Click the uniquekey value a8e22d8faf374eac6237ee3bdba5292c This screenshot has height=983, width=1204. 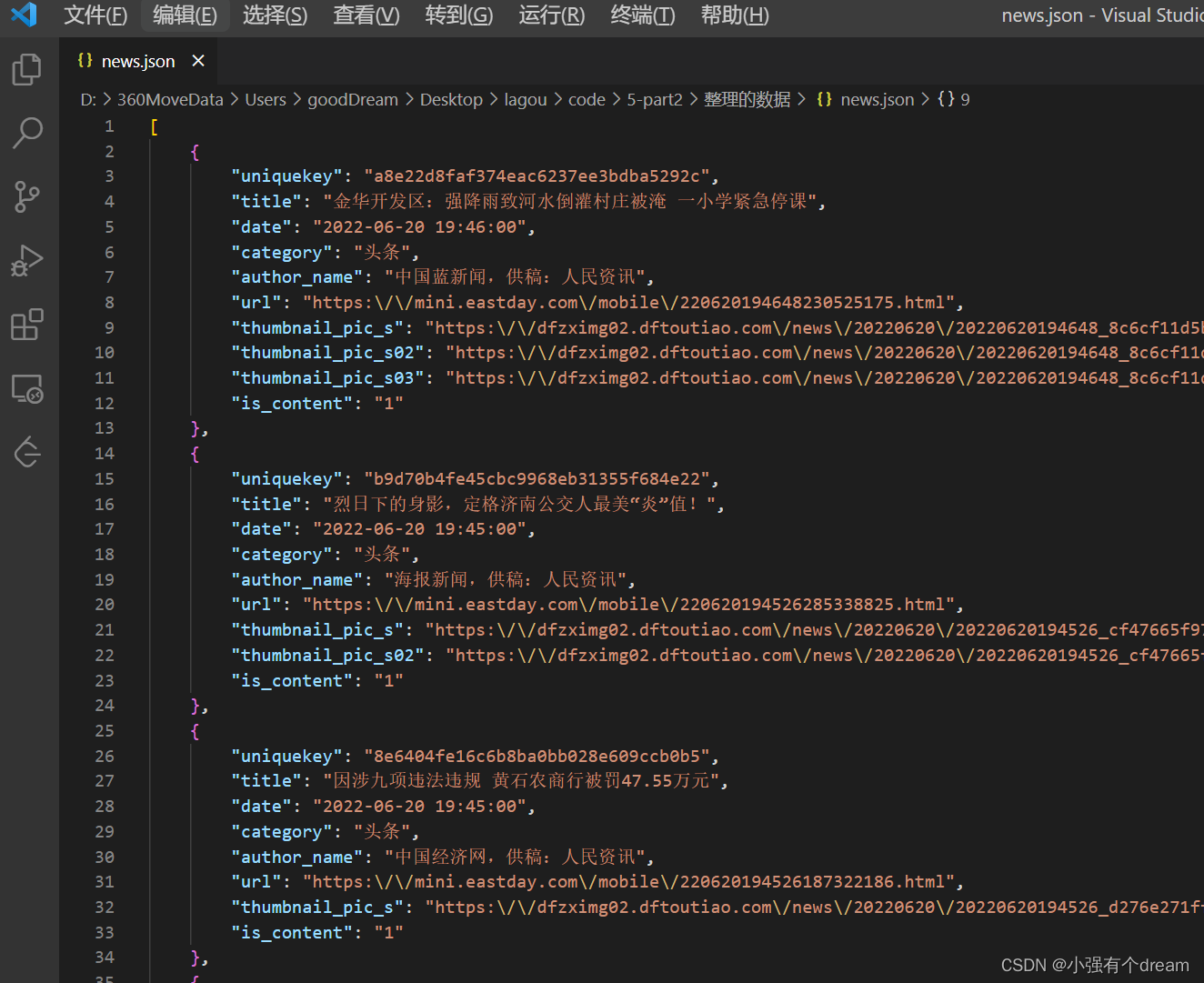coord(537,176)
